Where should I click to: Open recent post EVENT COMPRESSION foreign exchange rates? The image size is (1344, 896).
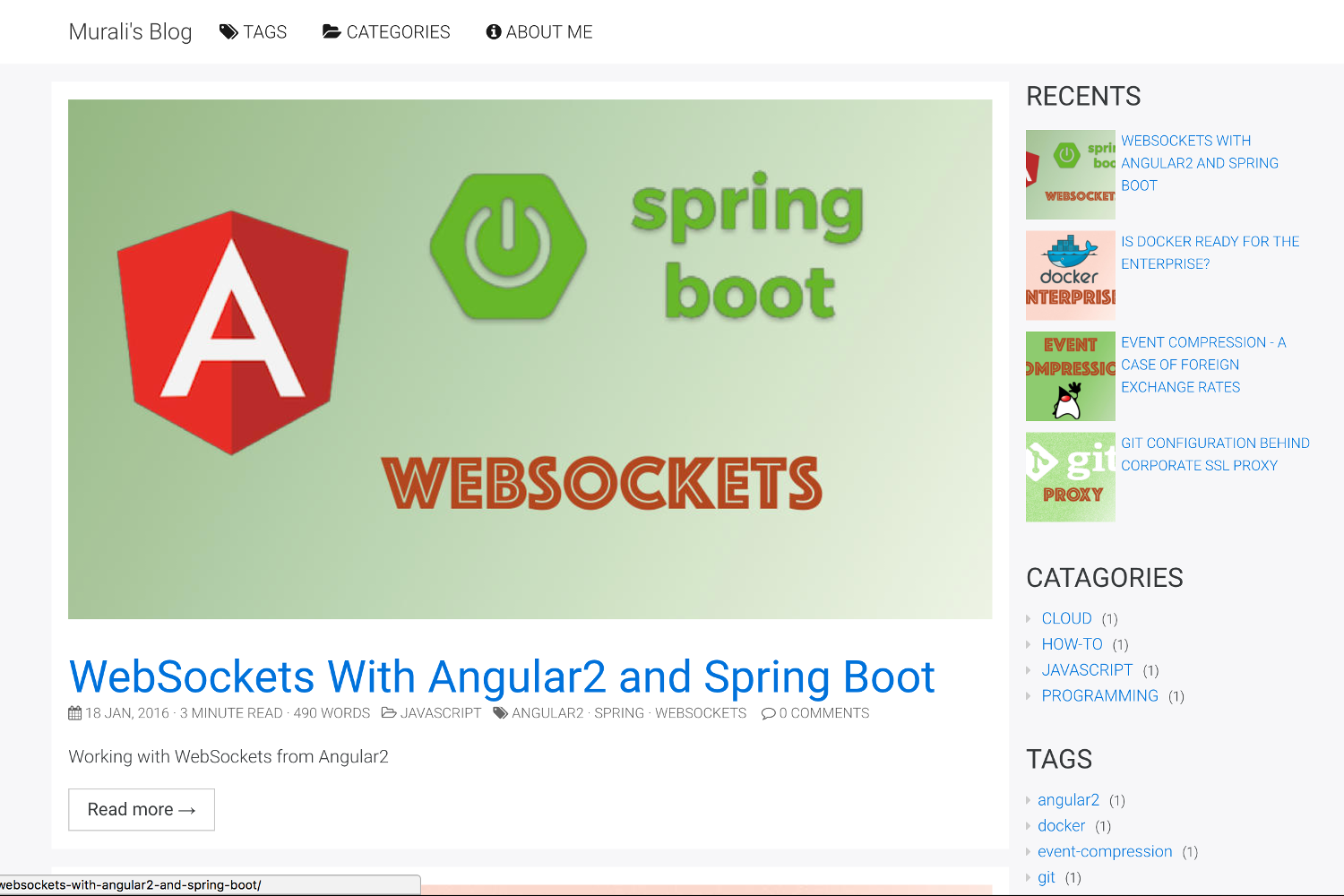click(x=1203, y=365)
